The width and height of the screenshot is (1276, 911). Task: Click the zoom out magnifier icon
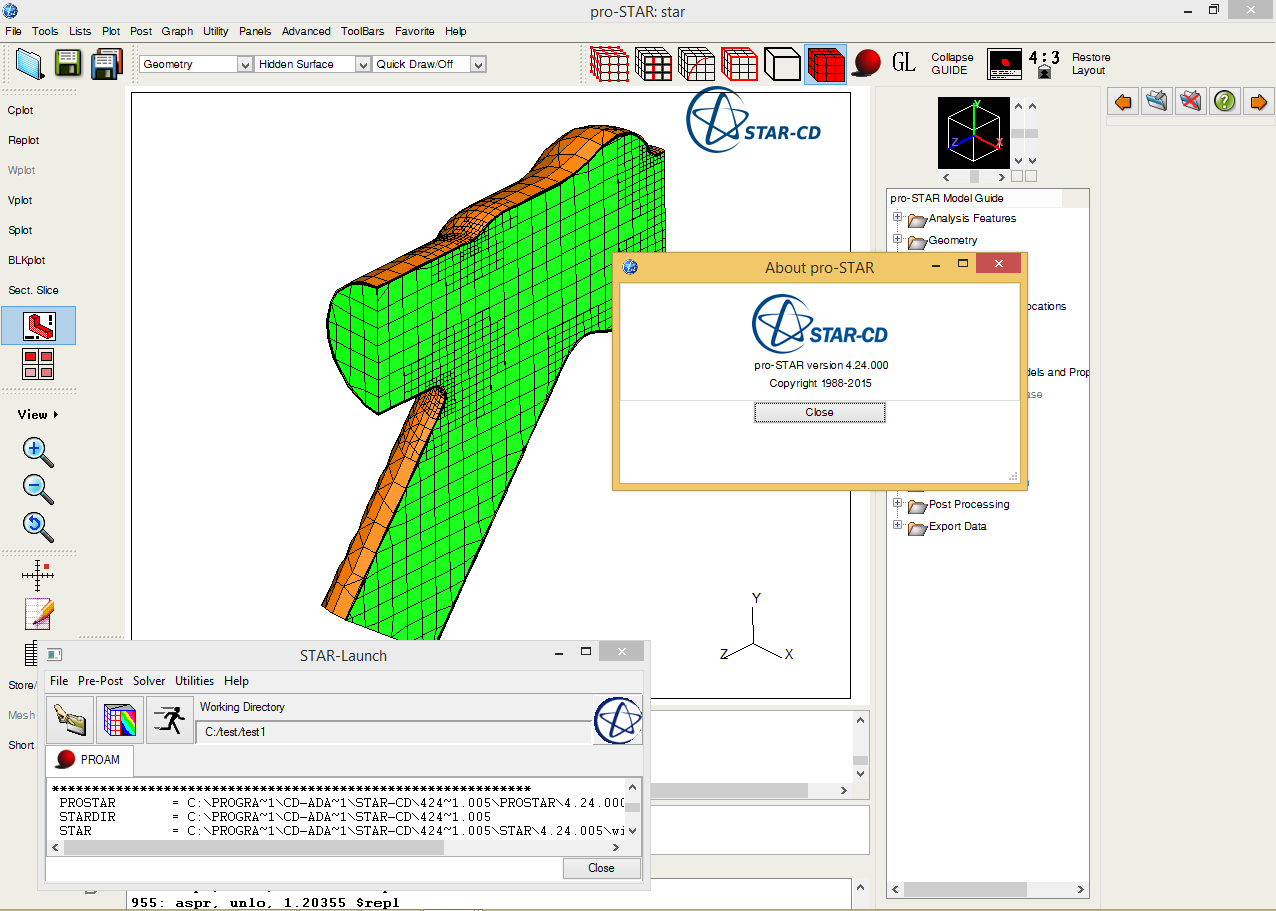38,490
